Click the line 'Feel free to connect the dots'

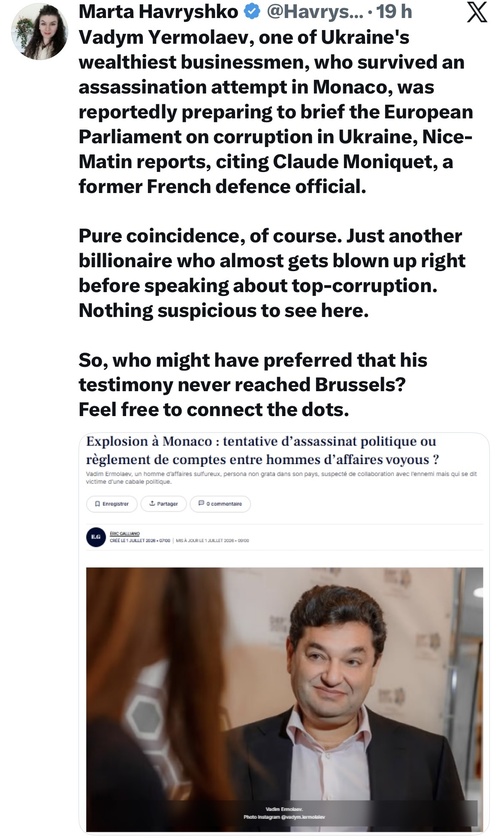214,409
